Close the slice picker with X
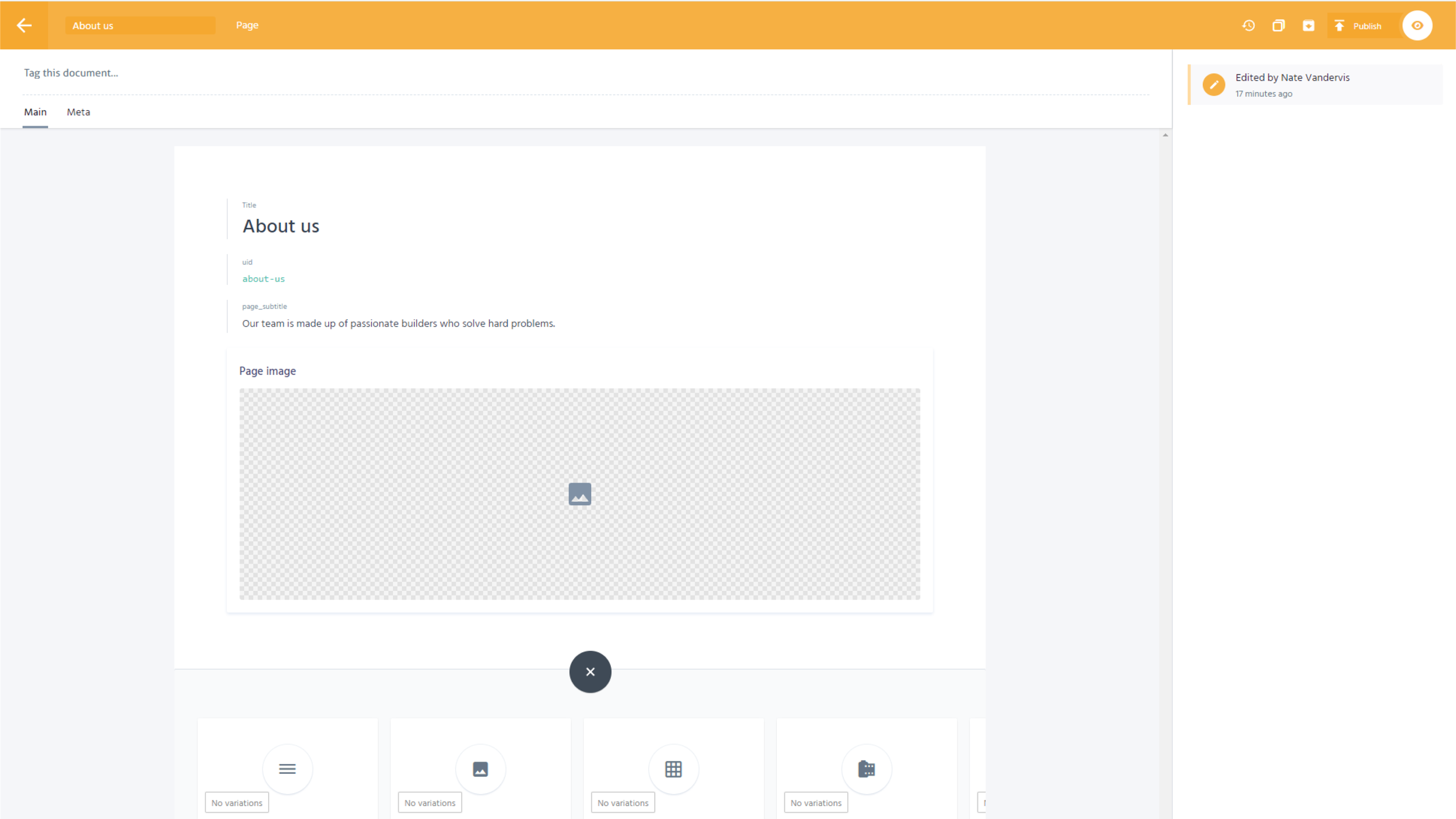 tap(590, 672)
